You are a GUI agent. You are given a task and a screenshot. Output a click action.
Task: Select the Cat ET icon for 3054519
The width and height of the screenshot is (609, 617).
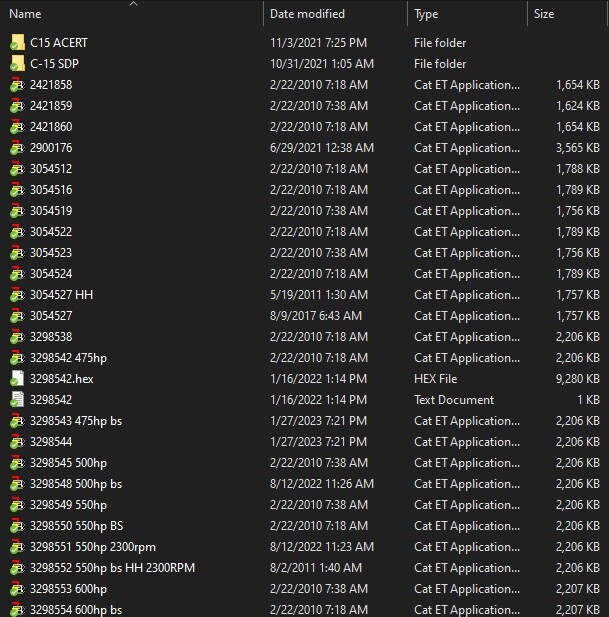point(17,211)
